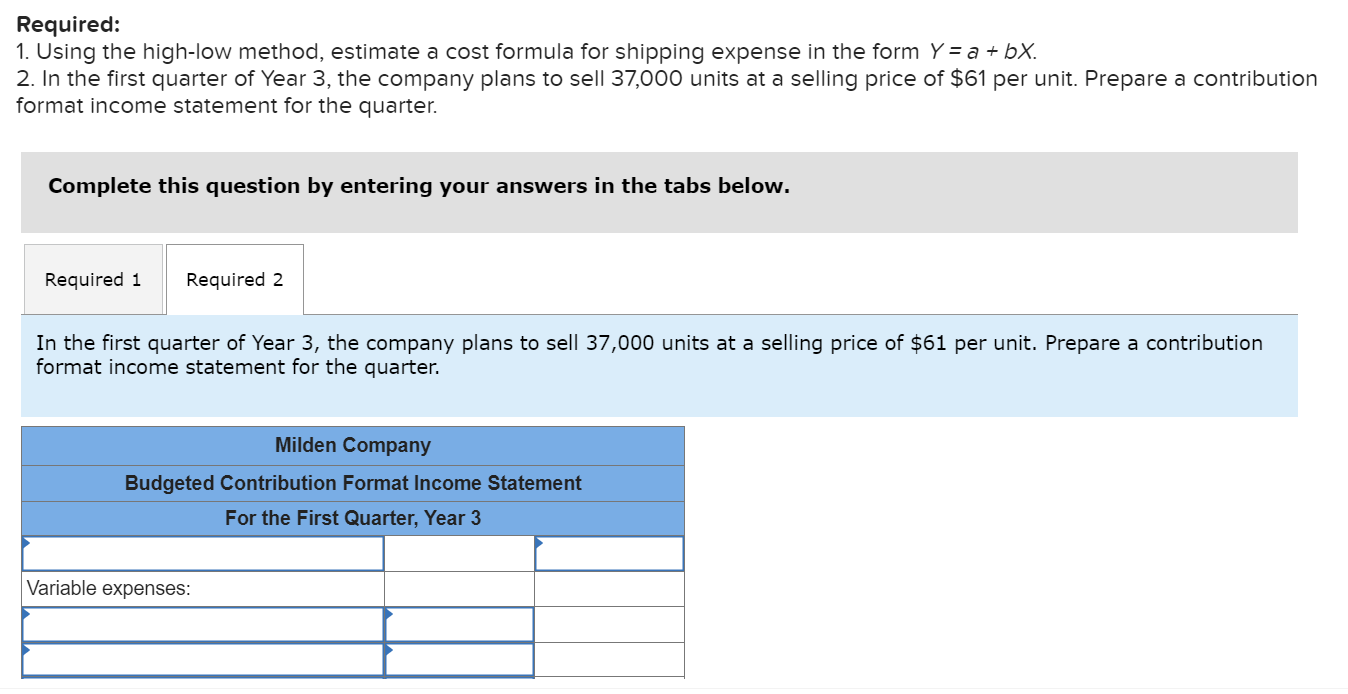Switch to the Required 2 tab
This screenshot has width=1348, height=694.
234,279
